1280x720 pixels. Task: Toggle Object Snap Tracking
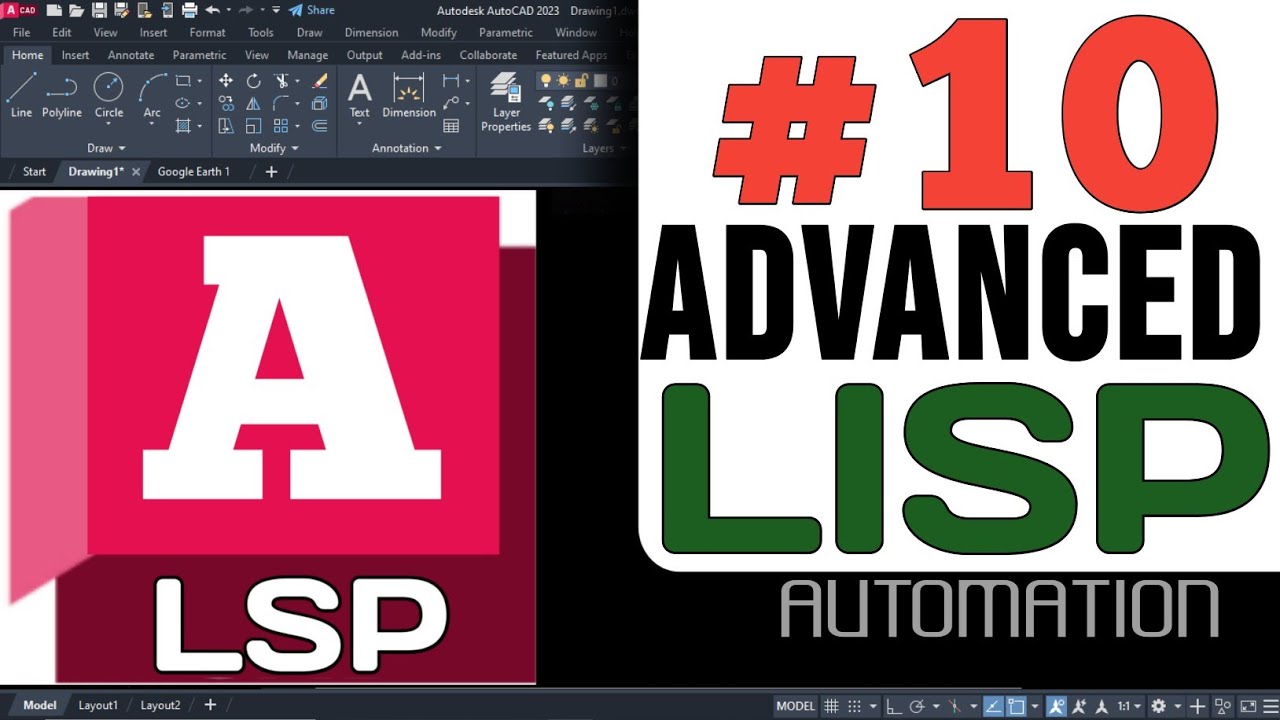pos(992,706)
